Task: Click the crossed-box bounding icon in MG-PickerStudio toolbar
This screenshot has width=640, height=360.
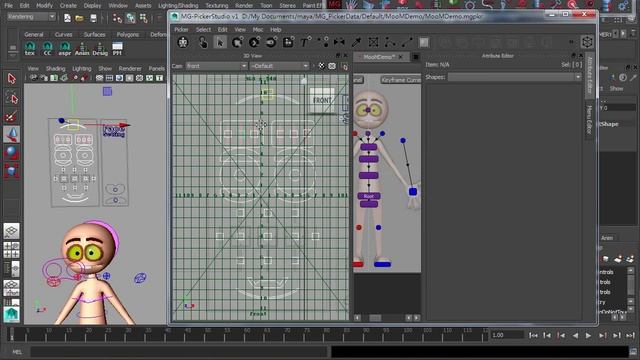Action: pyautogui.click(x=373, y=42)
